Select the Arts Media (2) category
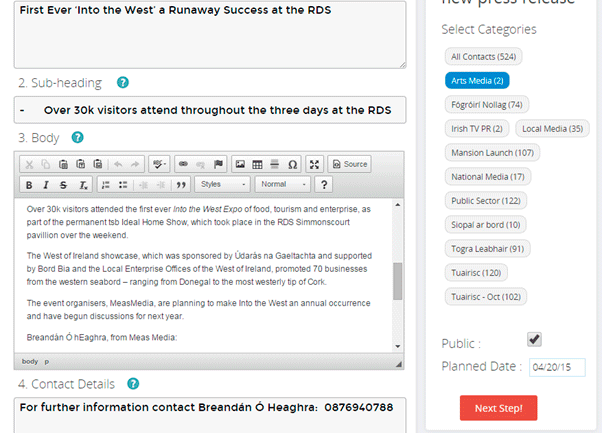602x433 pixels. [477, 80]
